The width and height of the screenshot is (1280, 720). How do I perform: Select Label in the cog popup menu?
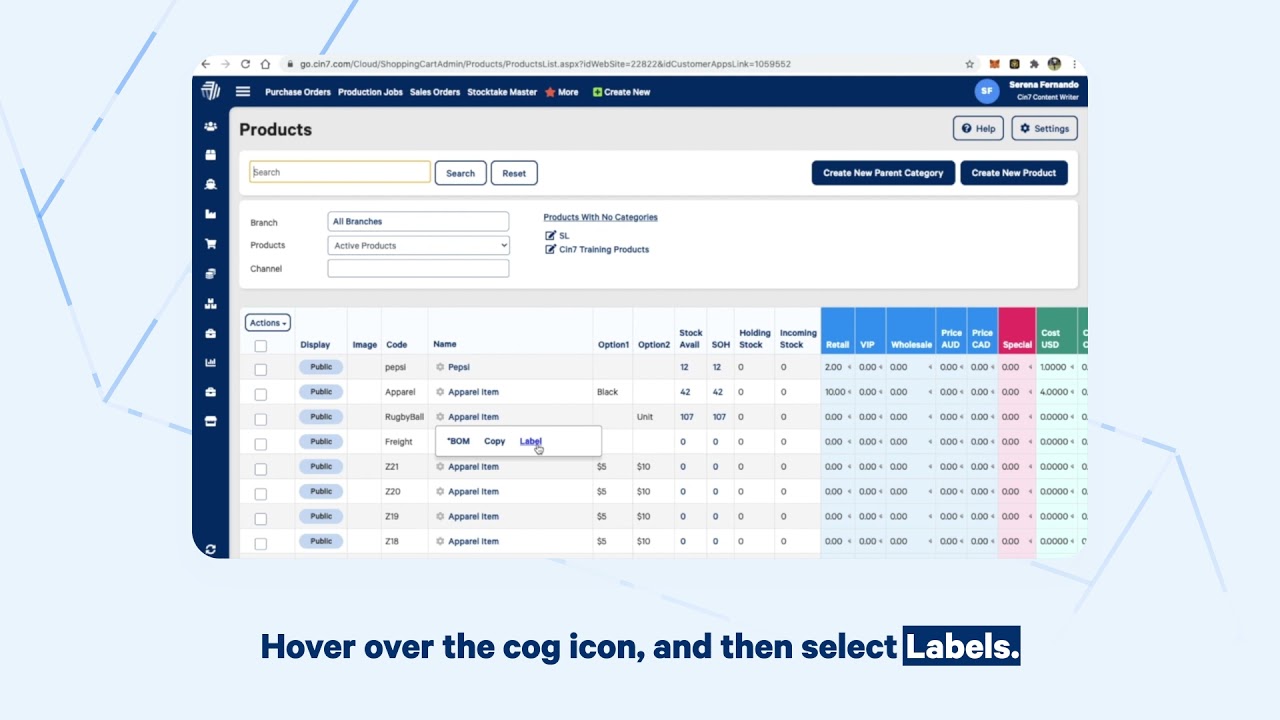coord(531,441)
